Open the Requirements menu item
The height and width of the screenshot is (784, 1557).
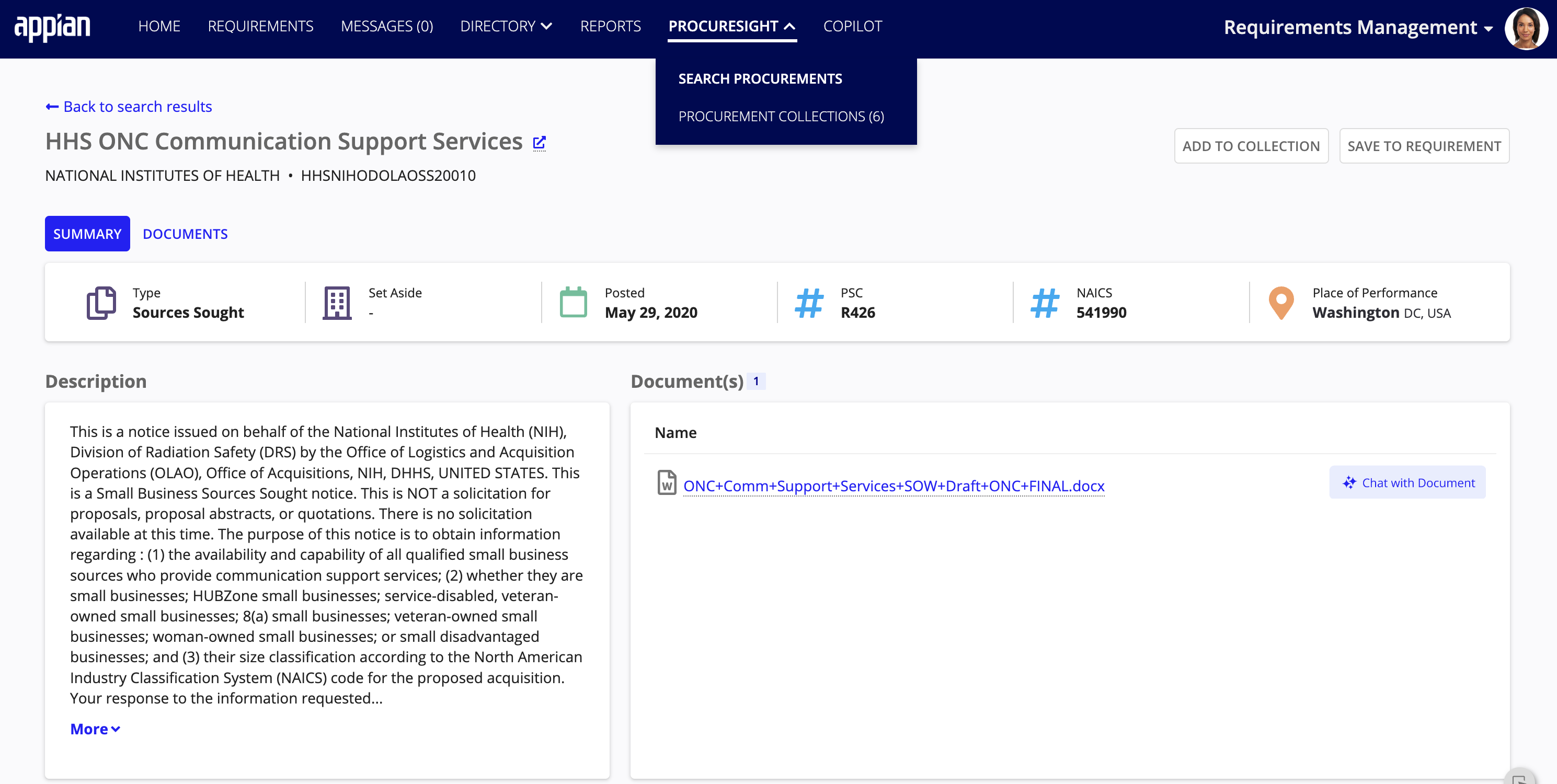(260, 26)
